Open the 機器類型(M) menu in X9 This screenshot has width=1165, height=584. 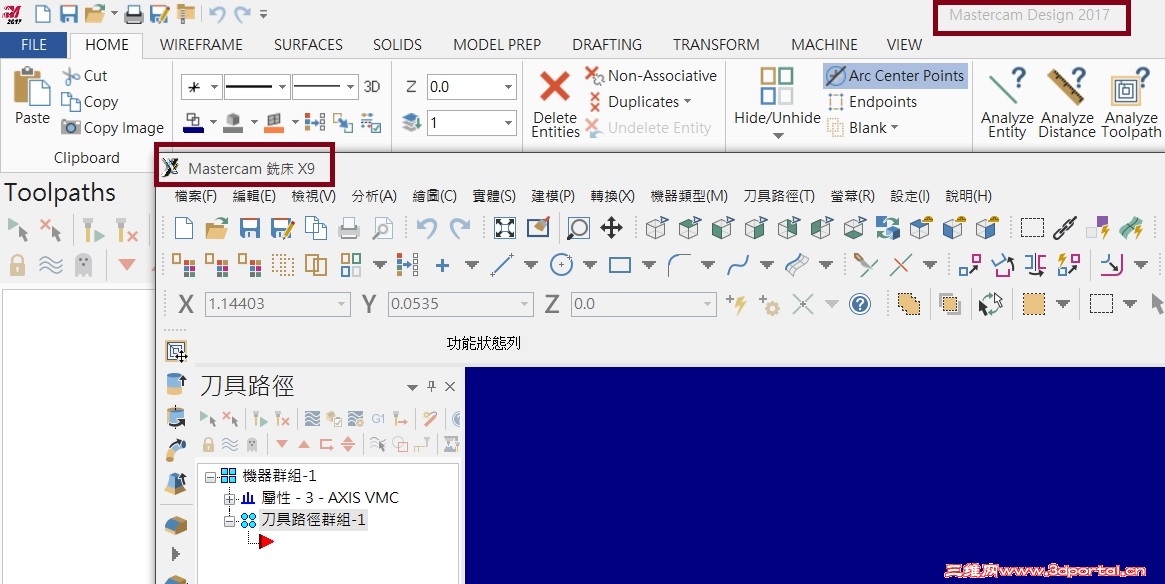pyautogui.click(x=689, y=196)
